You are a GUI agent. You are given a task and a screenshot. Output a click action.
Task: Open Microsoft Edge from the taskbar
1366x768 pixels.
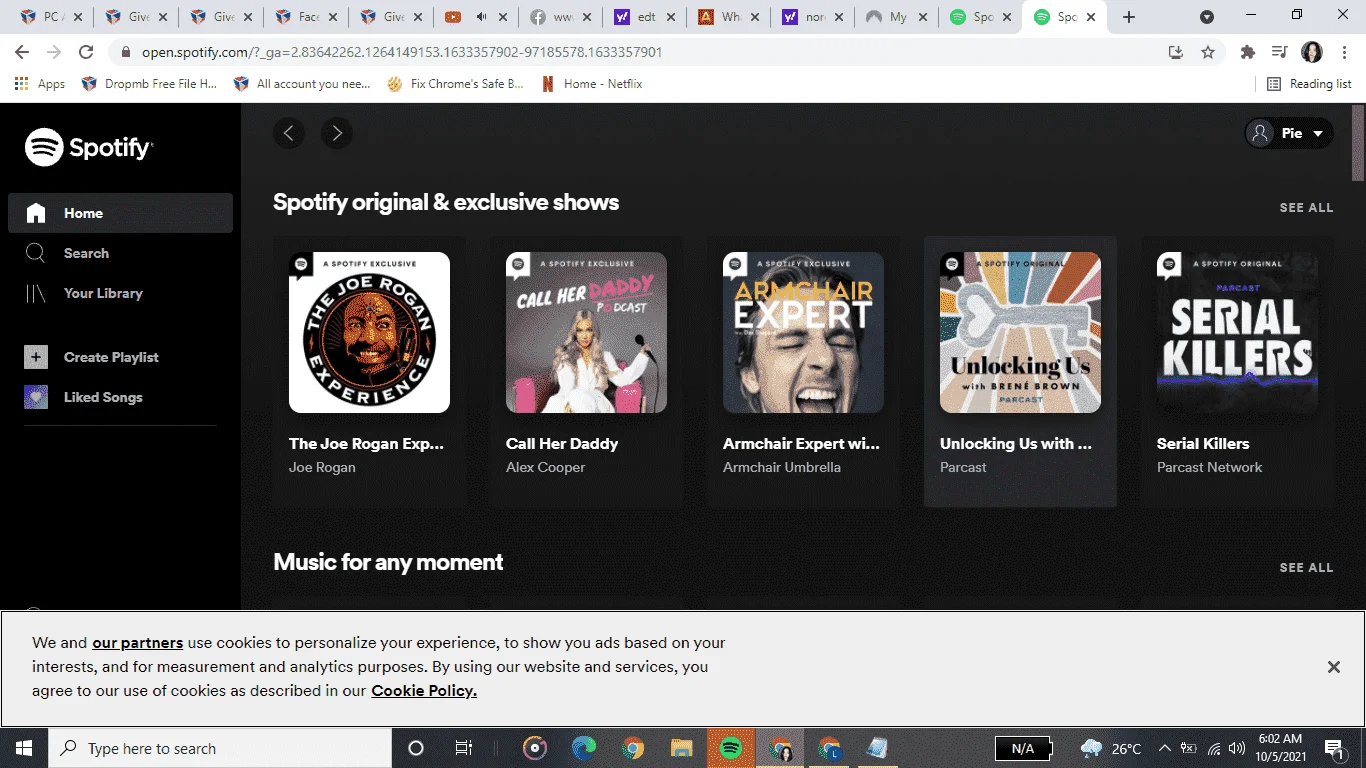pos(583,748)
